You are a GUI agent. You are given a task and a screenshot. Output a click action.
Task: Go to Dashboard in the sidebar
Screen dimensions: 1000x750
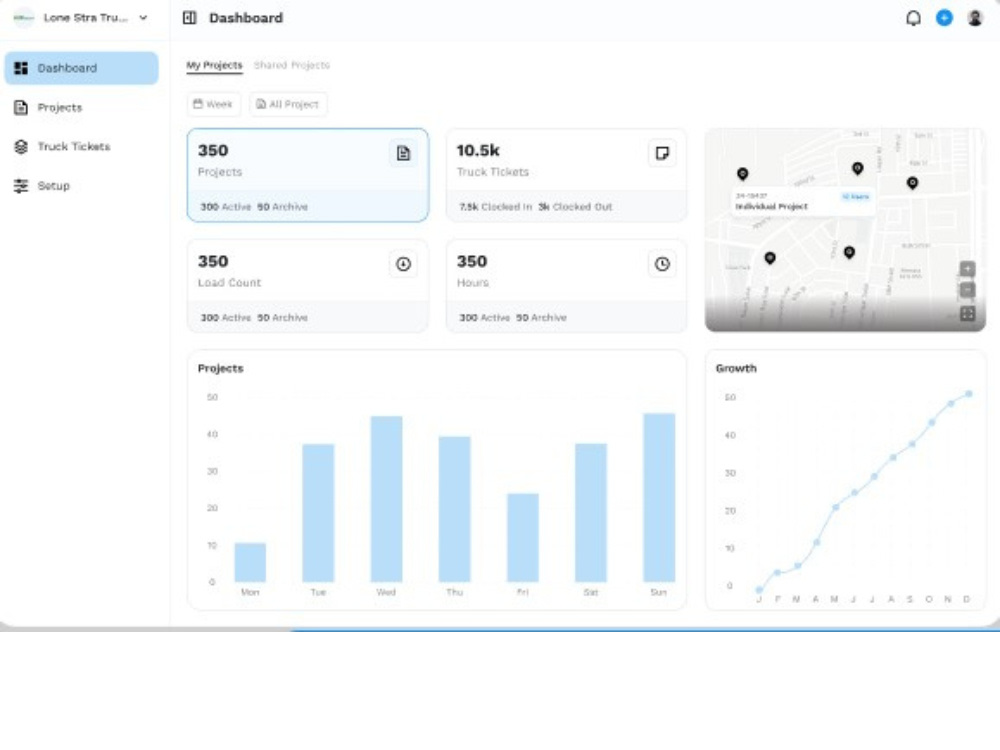[x=82, y=68]
